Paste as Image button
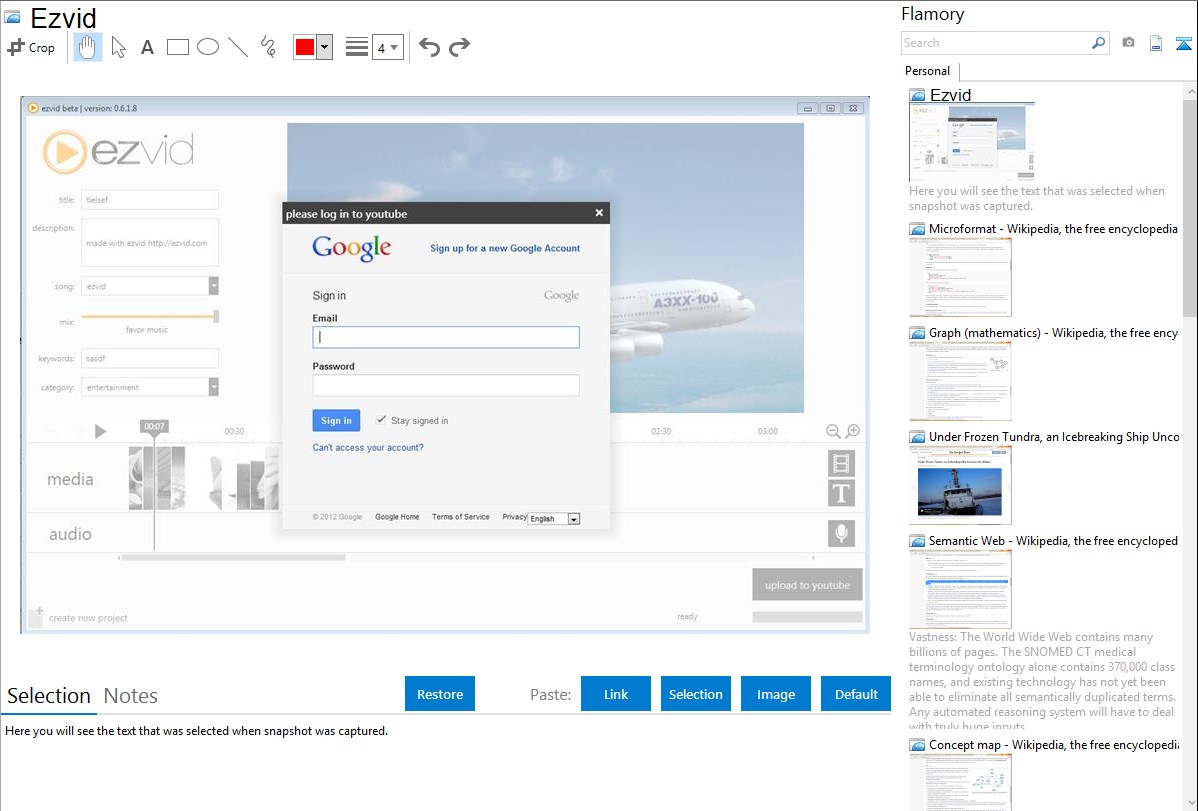The height and width of the screenshot is (811, 1198). tap(776, 694)
